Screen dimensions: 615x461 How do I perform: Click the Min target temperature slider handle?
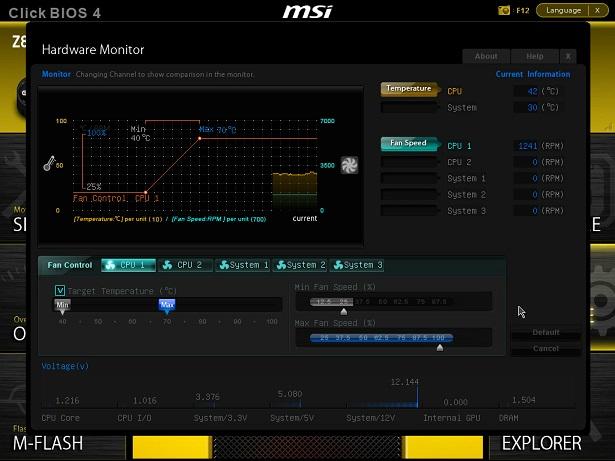click(62, 306)
